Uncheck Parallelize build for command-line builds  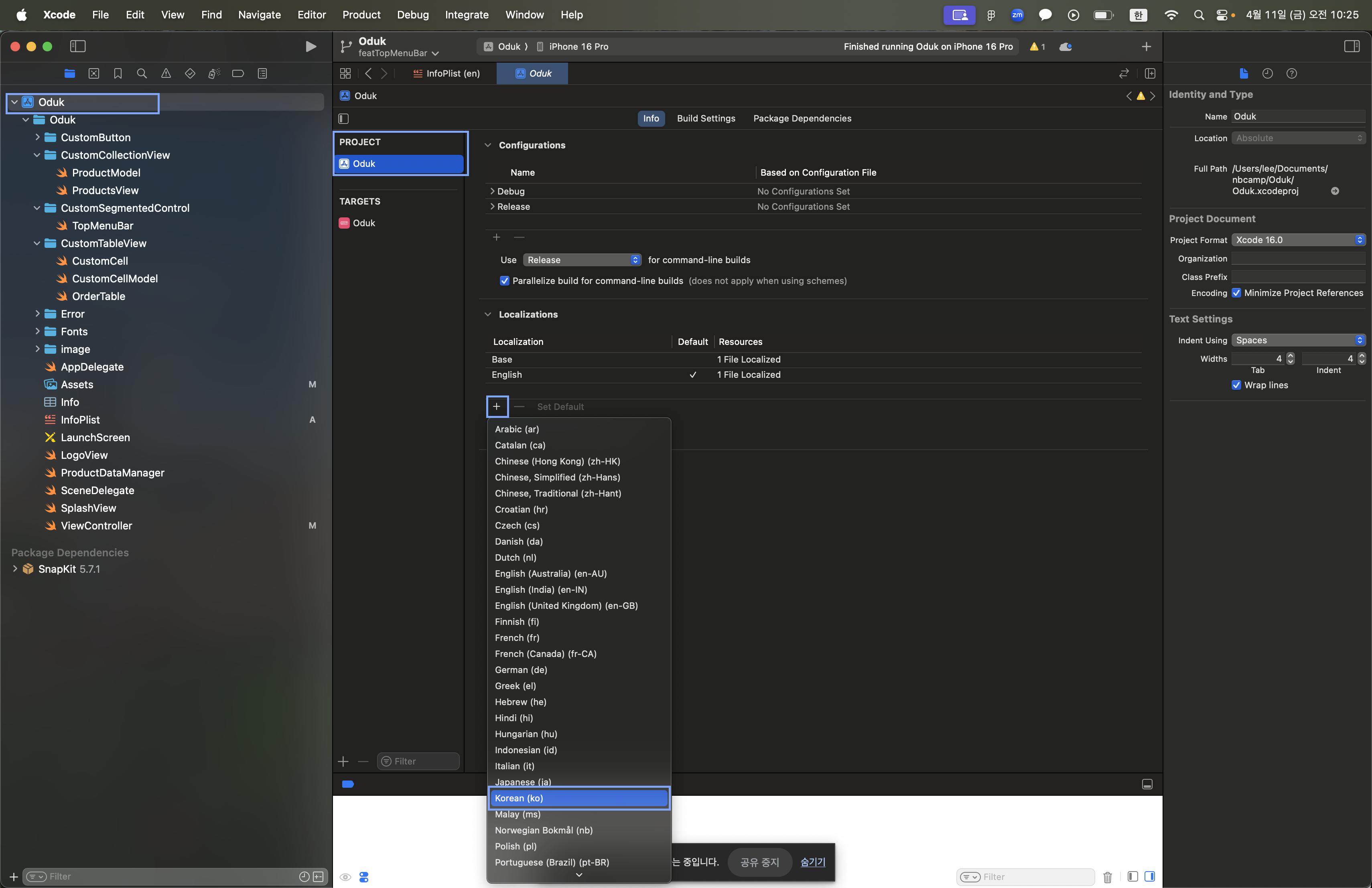click(504, 281)
